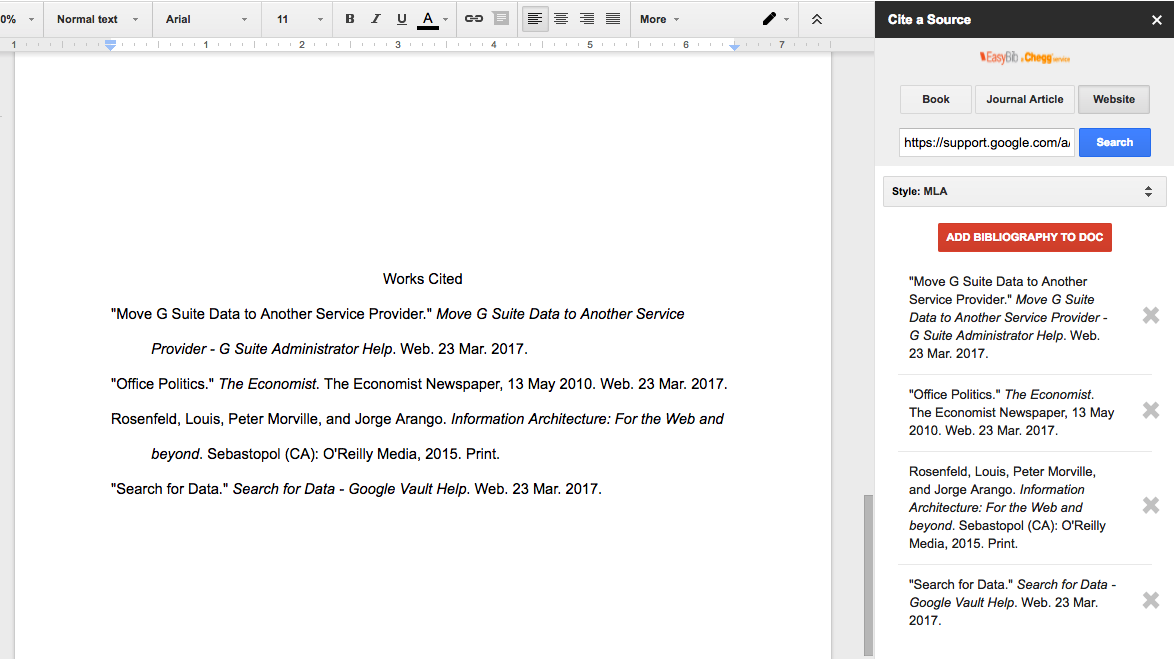
Task: Toggle bold formatting
Action: point(349,19)
